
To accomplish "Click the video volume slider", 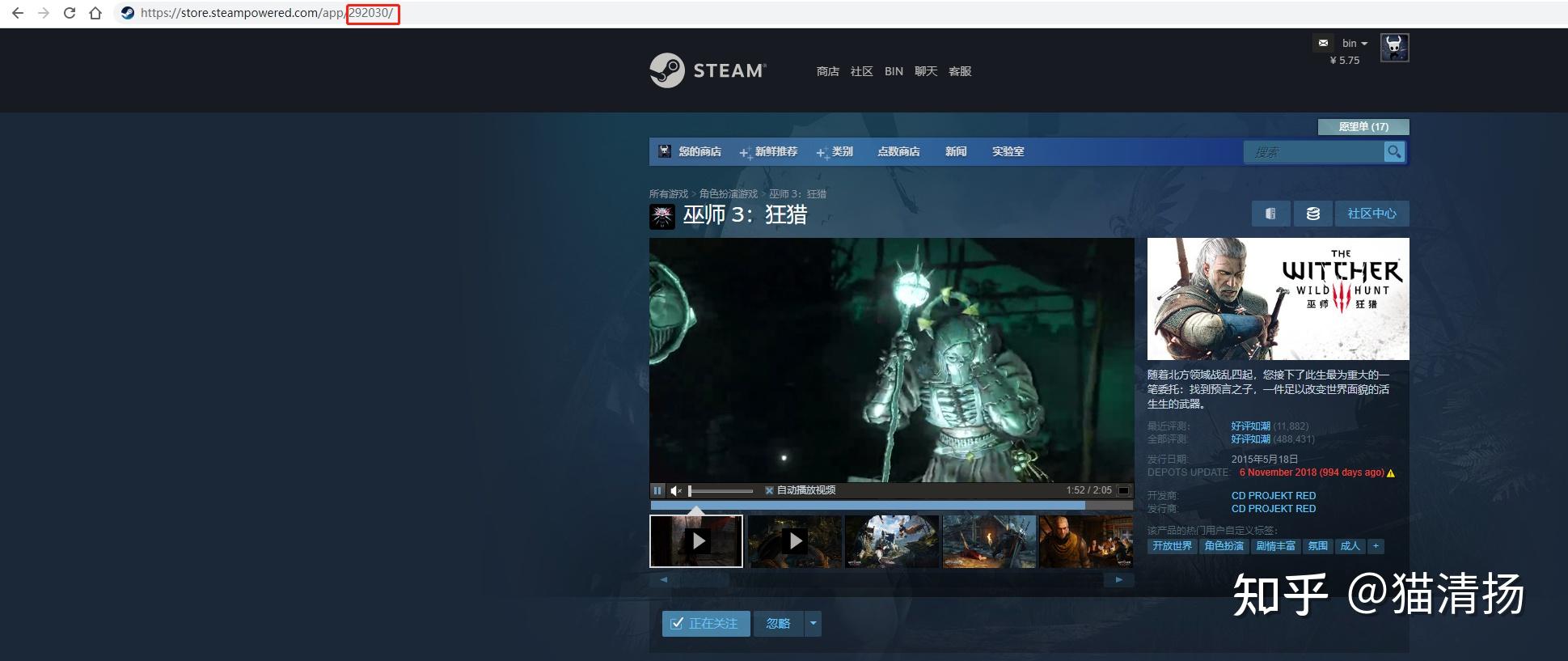I will [x=721, y=491].
